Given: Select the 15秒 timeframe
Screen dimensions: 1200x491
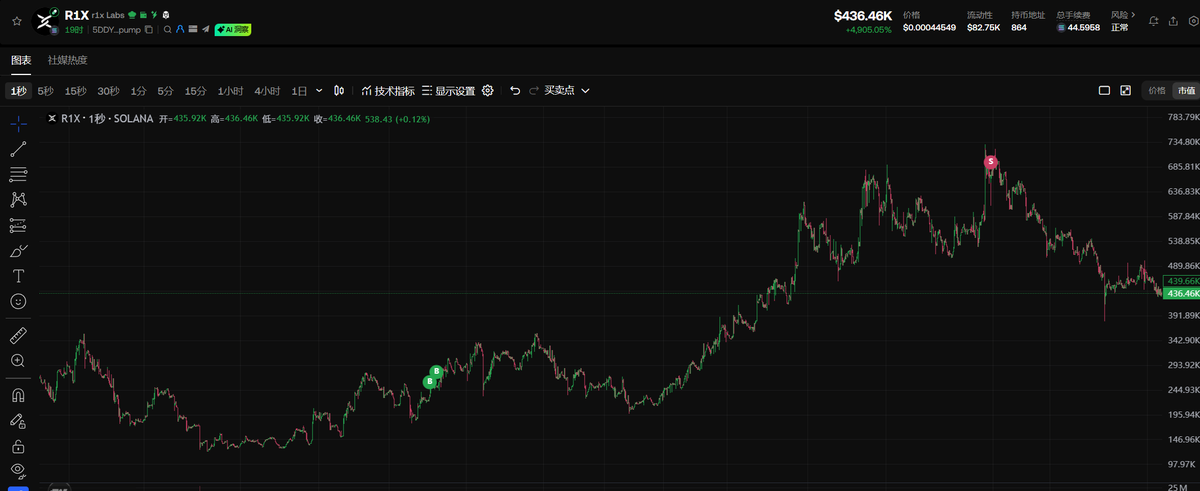Looking at the screenshot, I should coord(76,91).
